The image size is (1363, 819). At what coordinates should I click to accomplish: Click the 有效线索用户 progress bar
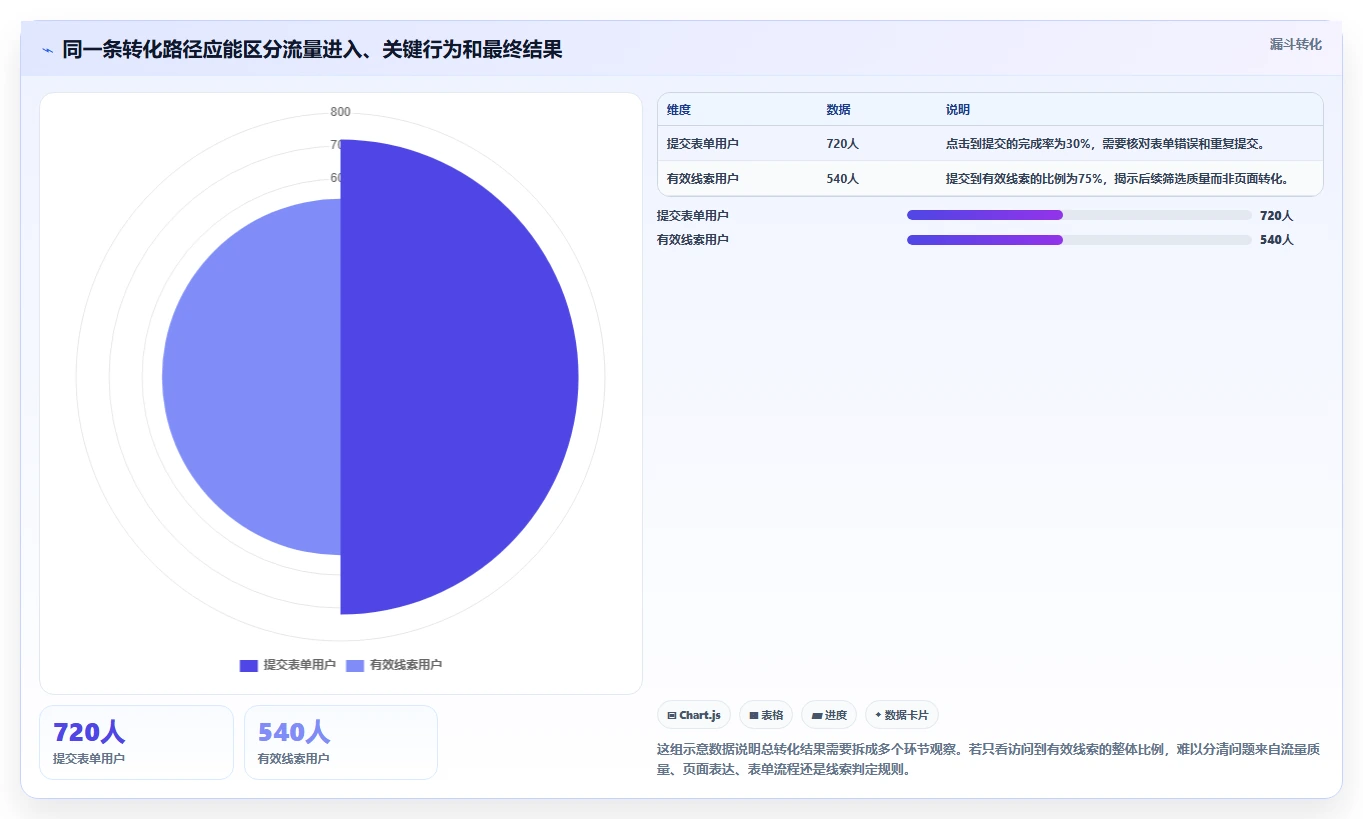1079,240
